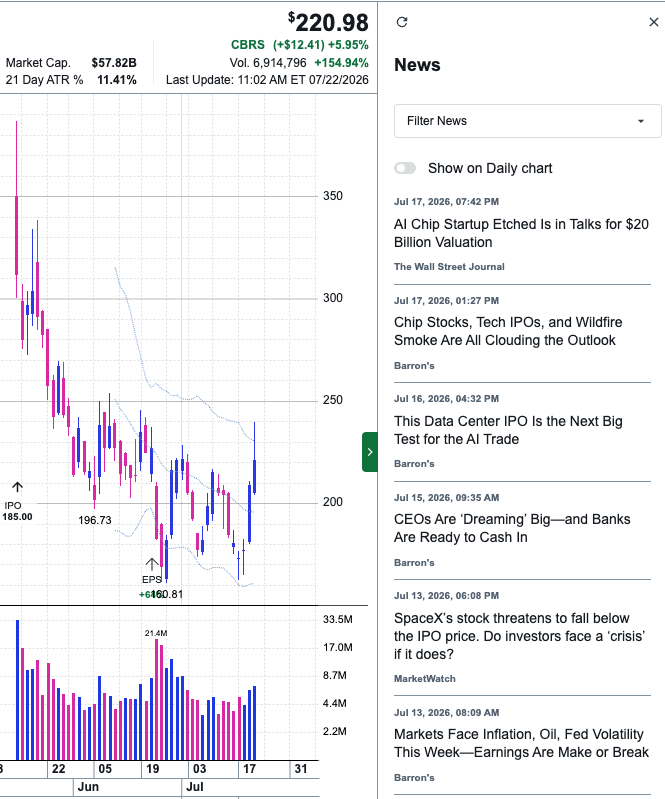Open This Data Center IPO article
The image size is (665, 799).
point(508,430)
